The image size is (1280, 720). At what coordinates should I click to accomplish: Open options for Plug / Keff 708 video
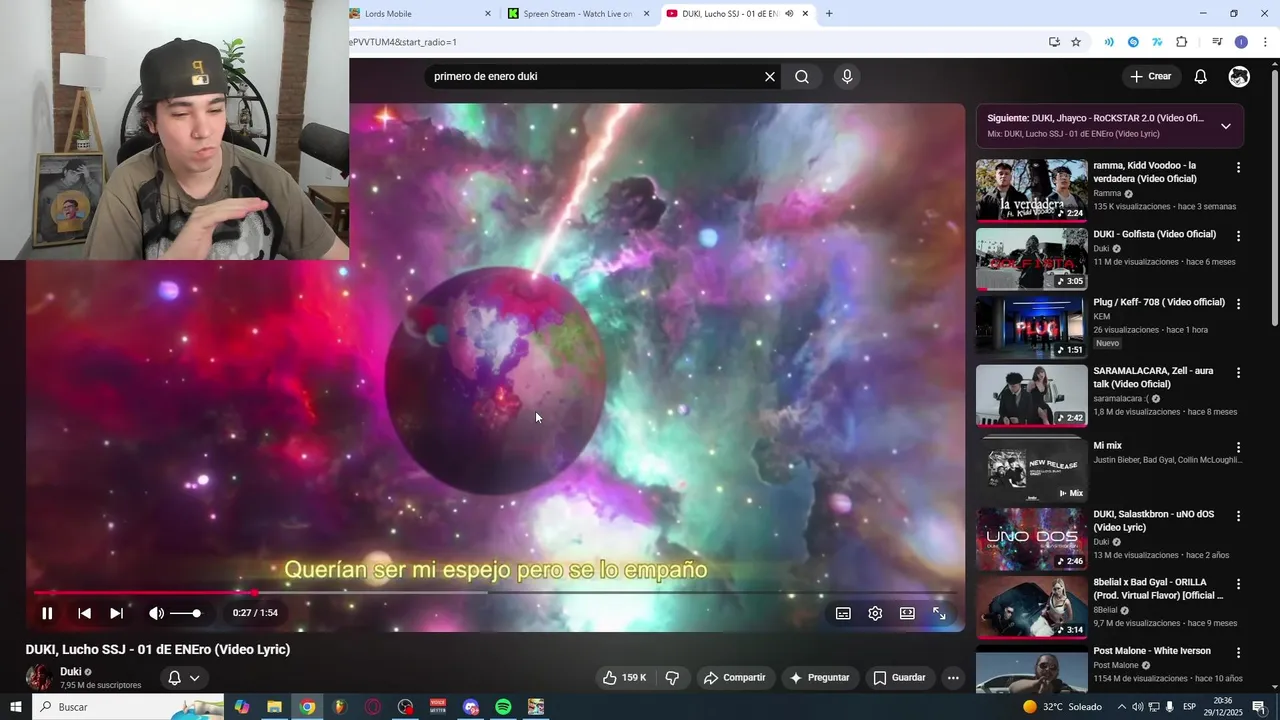tap(1238, 304)
